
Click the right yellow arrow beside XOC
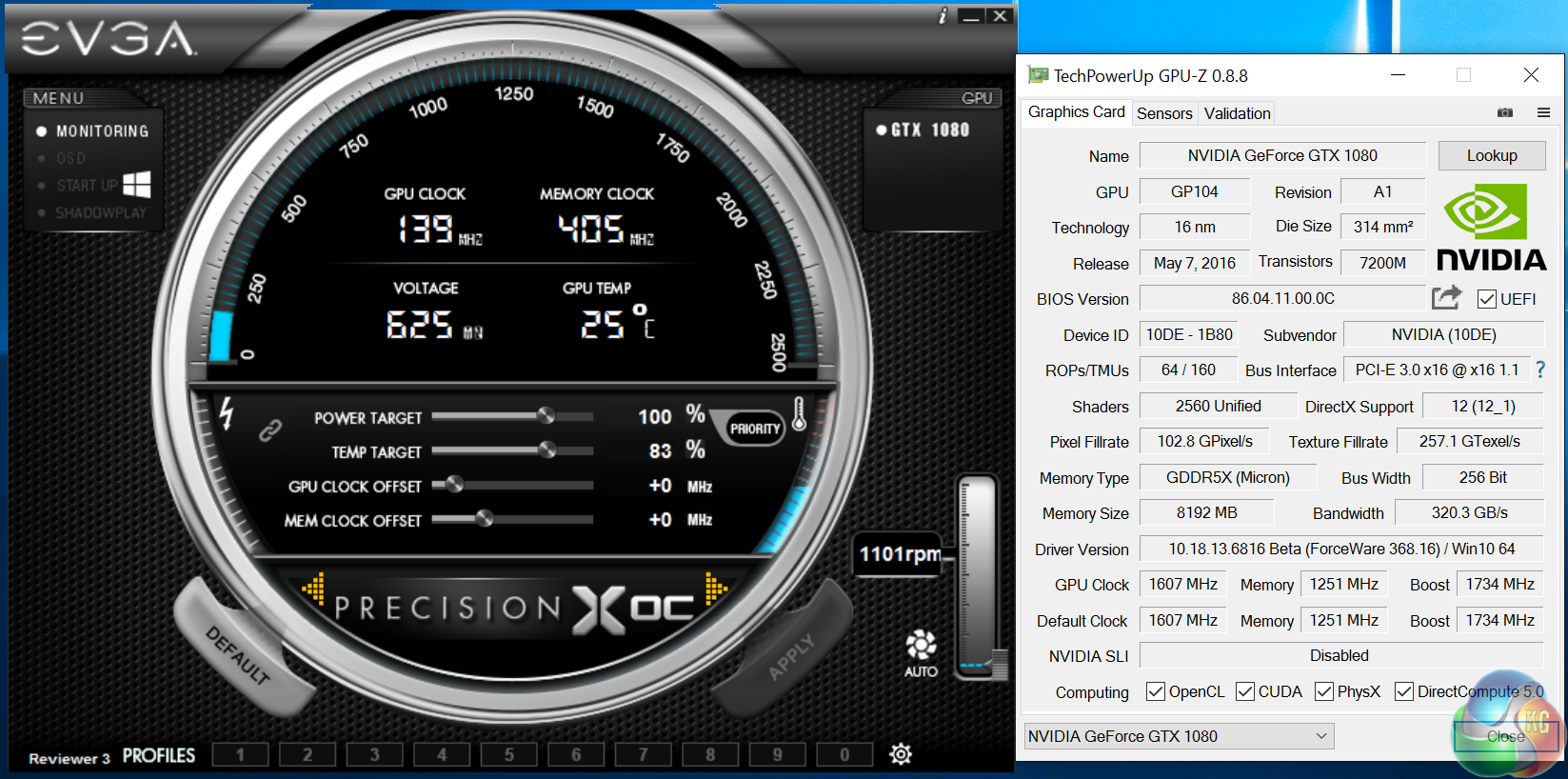click(716, 589)
